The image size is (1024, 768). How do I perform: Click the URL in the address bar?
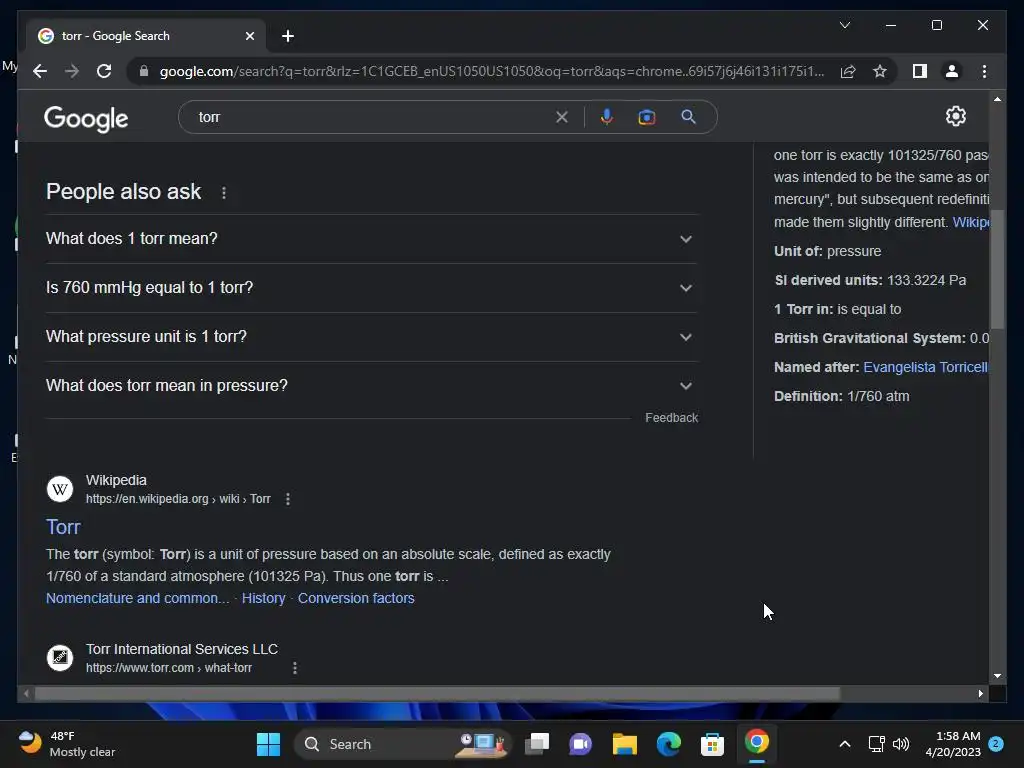tap(492, 71)
